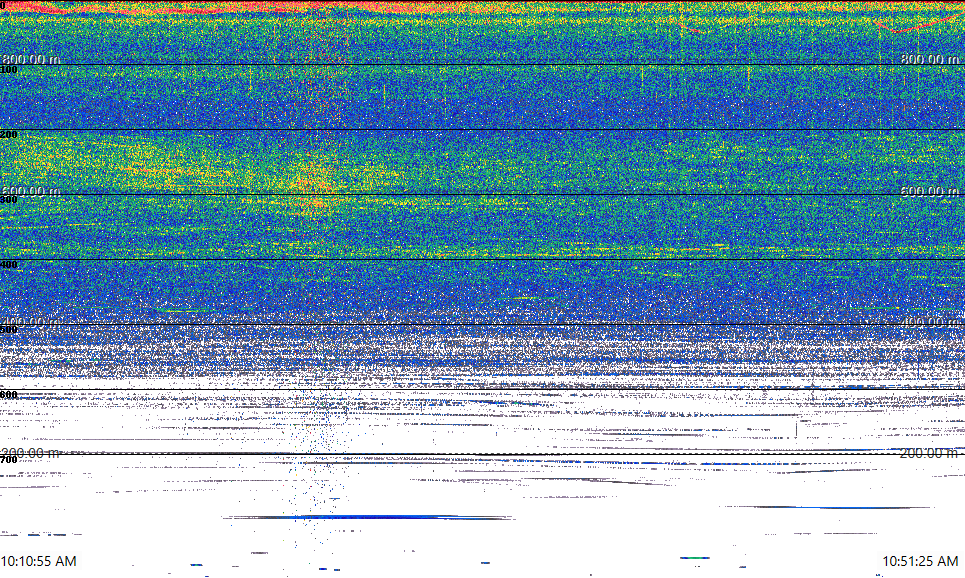965x578 pixels.
Task: Click the 300 depth gridline label
Action: pos(9,199)
